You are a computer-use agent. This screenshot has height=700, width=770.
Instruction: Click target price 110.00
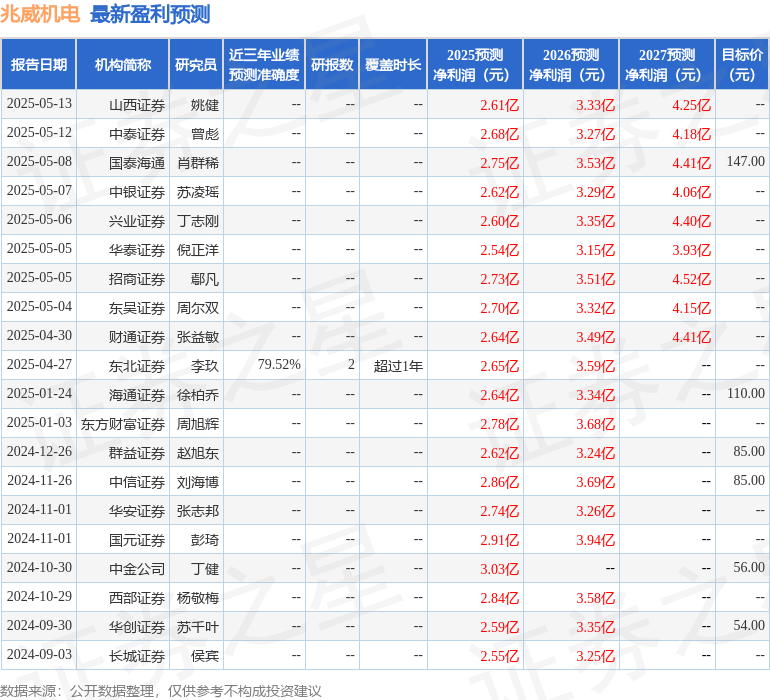tap(745, 393)
